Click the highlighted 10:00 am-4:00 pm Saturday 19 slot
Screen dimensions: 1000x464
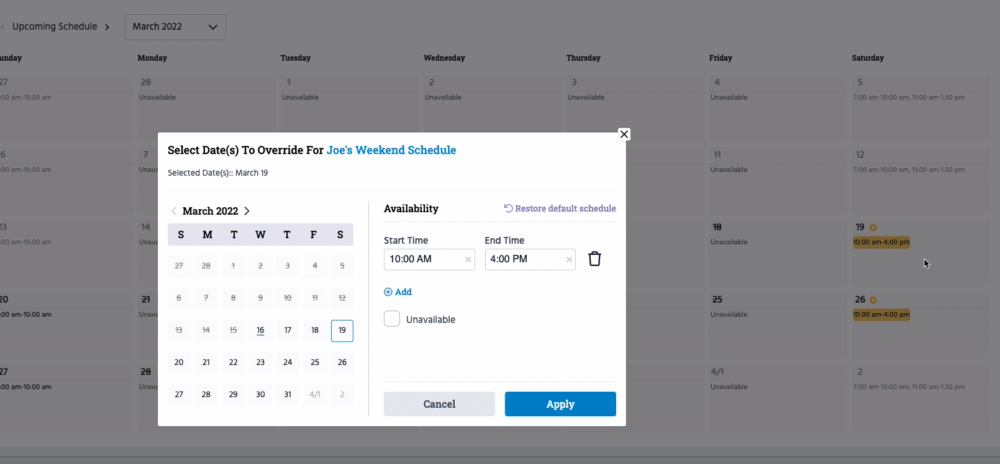[881, 243]
